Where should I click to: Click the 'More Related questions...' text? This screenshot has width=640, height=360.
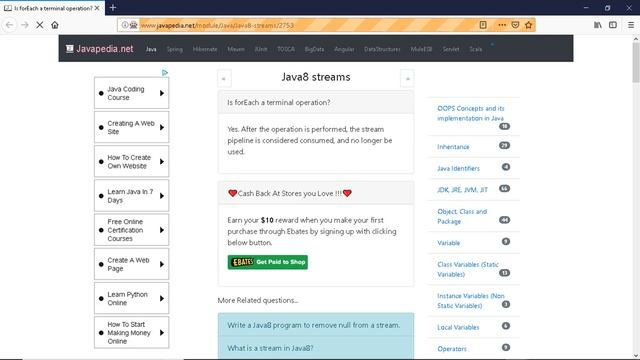258,300
